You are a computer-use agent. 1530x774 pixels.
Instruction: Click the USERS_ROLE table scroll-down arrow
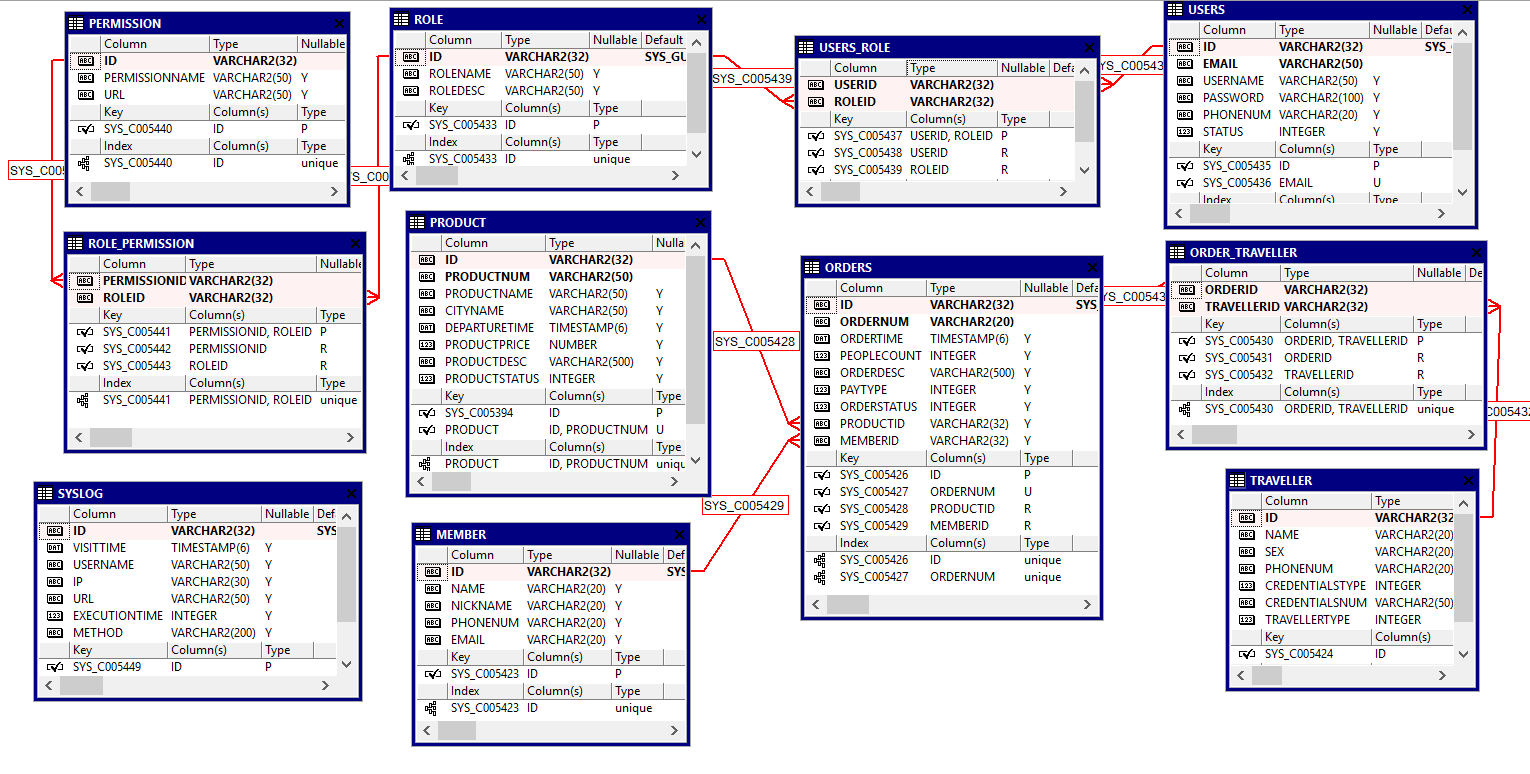pos(1084,171)
